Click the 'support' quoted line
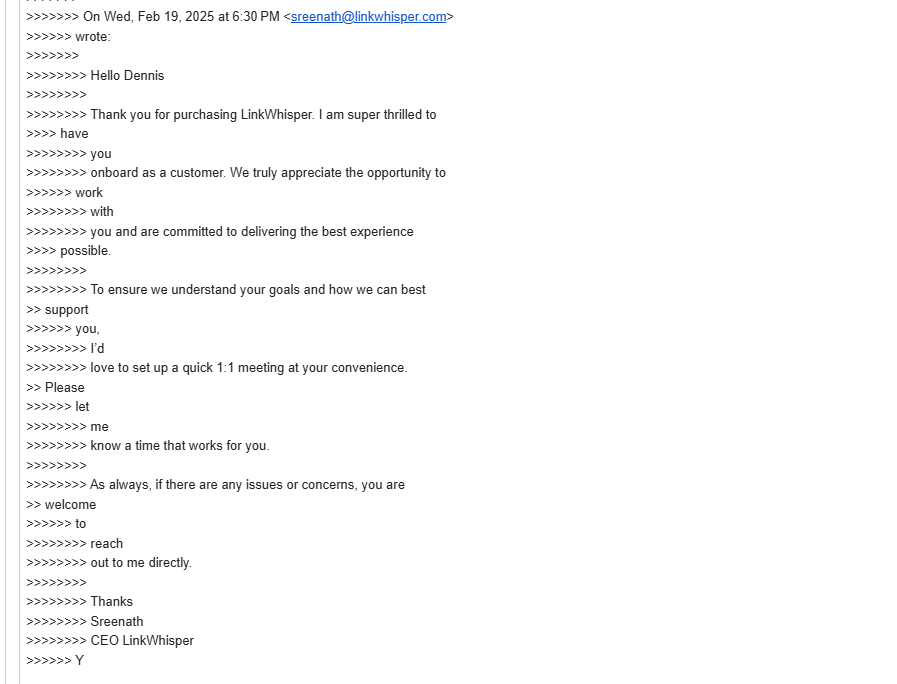This screenshot has height=684, width=897. (67, 310)
